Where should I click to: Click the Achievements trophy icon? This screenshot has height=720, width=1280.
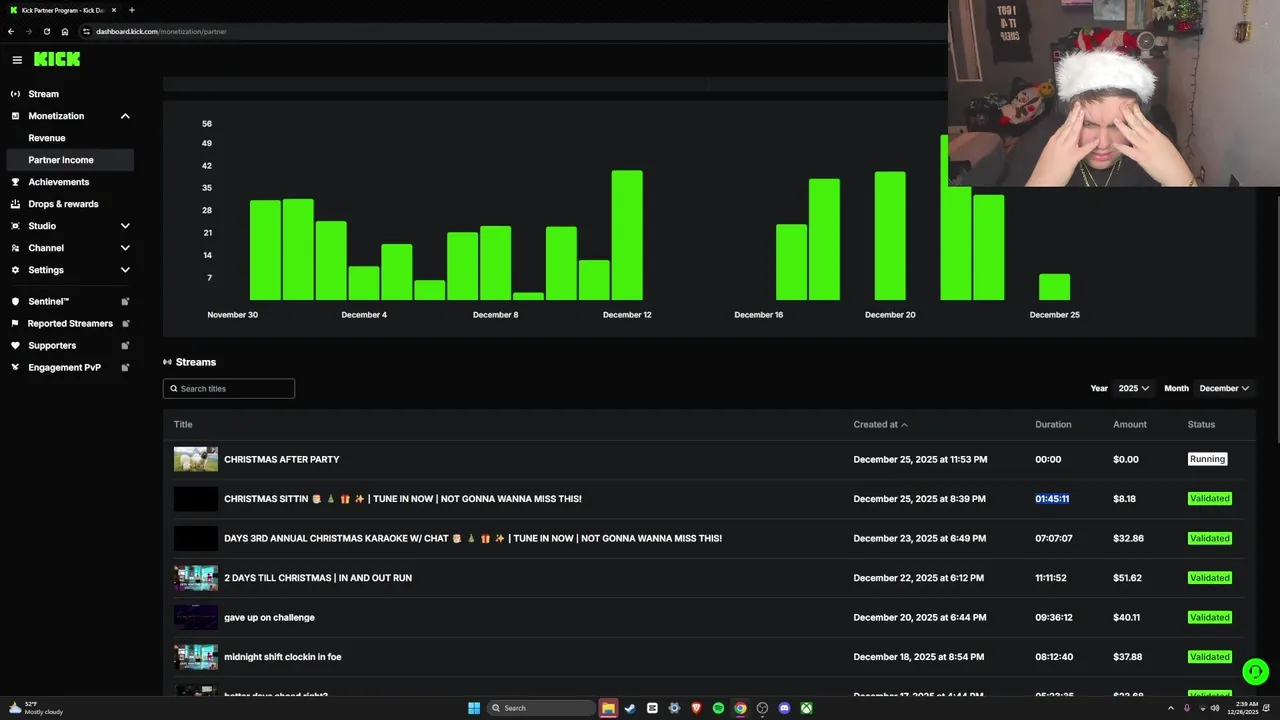[x=15, y=182]
